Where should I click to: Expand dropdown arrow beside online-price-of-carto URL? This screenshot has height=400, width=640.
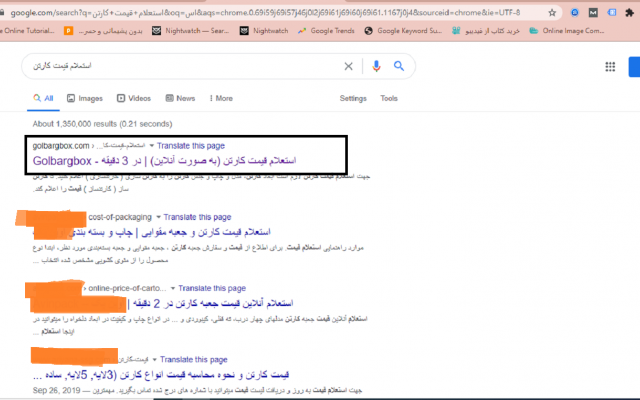173,288
